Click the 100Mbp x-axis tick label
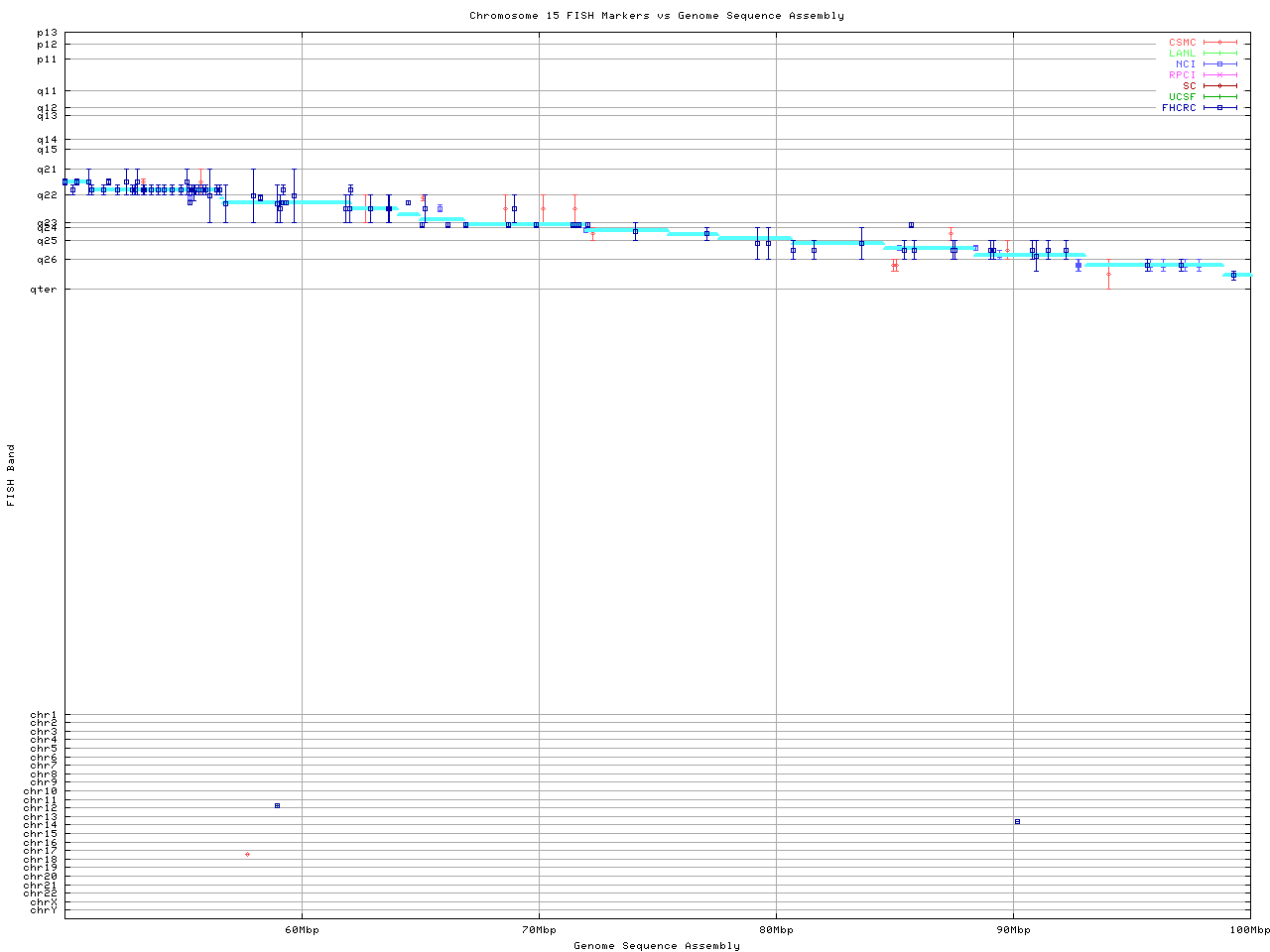This screenshot has width=1270, height=952. coord(1249,930)
